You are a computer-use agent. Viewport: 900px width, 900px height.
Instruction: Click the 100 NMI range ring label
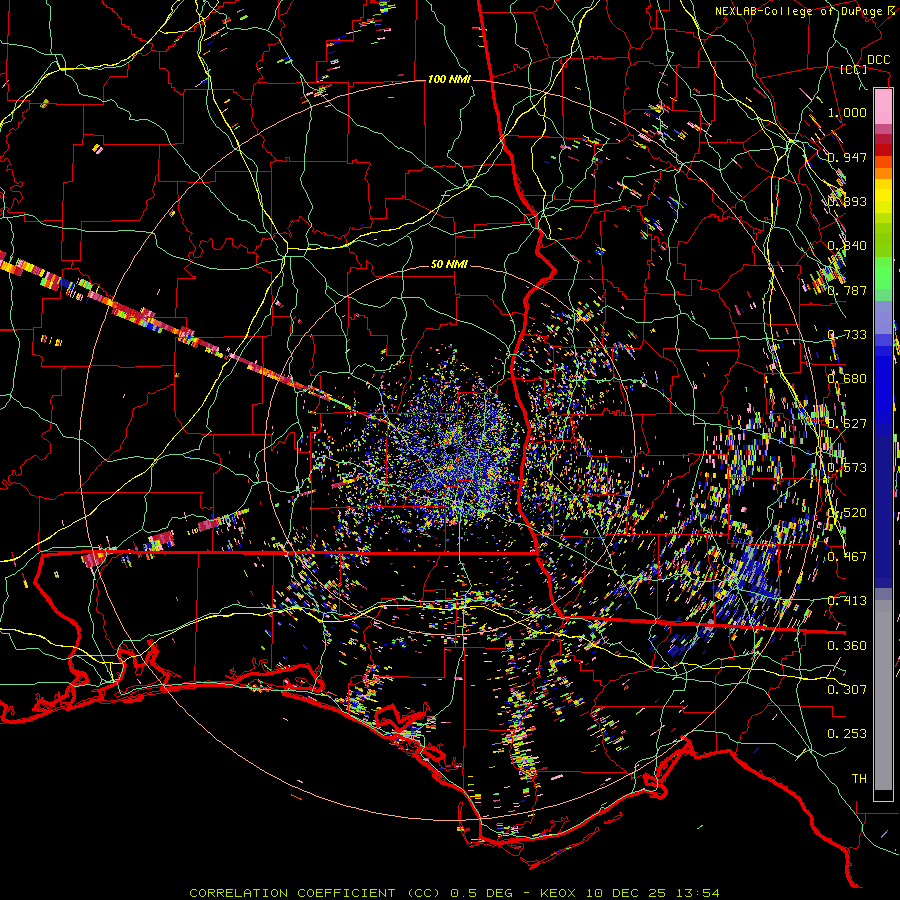pos(448,79)
